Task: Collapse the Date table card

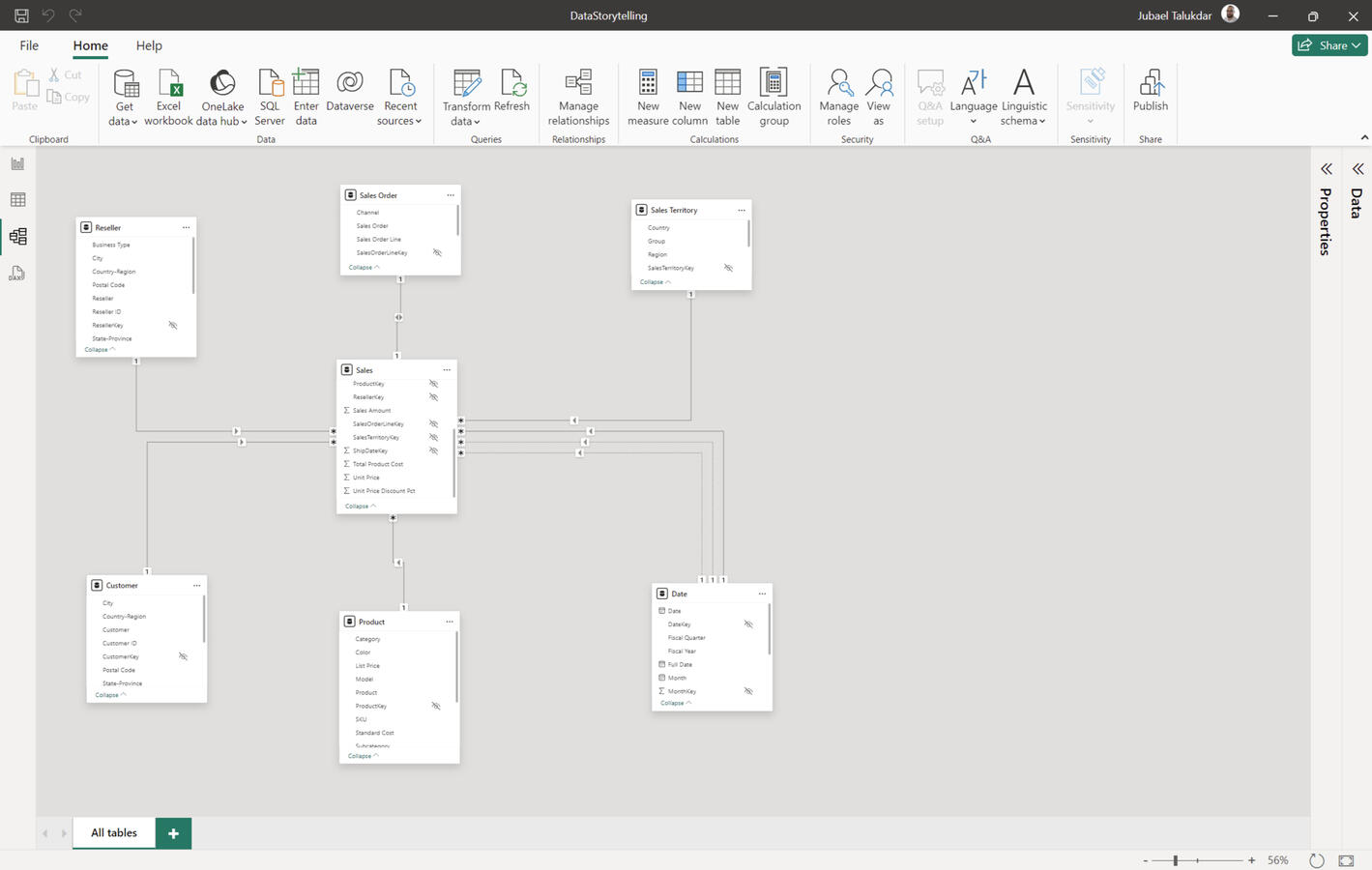Action: (x=676, y=704)
